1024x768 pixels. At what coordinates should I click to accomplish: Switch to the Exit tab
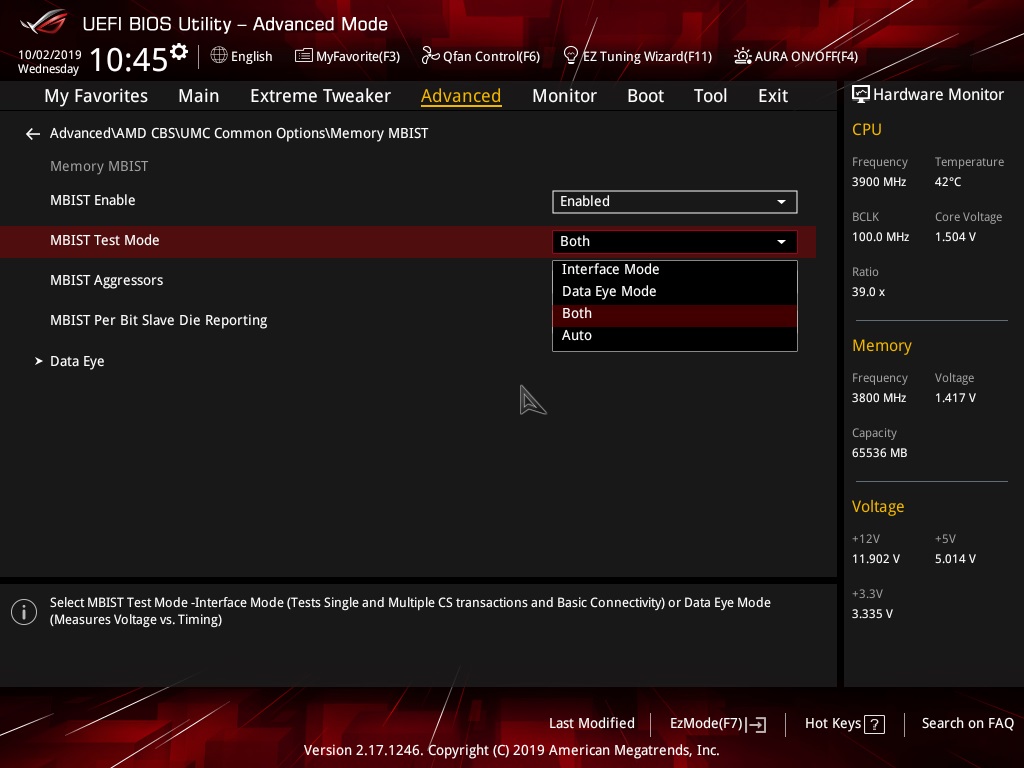click(773, 96)
